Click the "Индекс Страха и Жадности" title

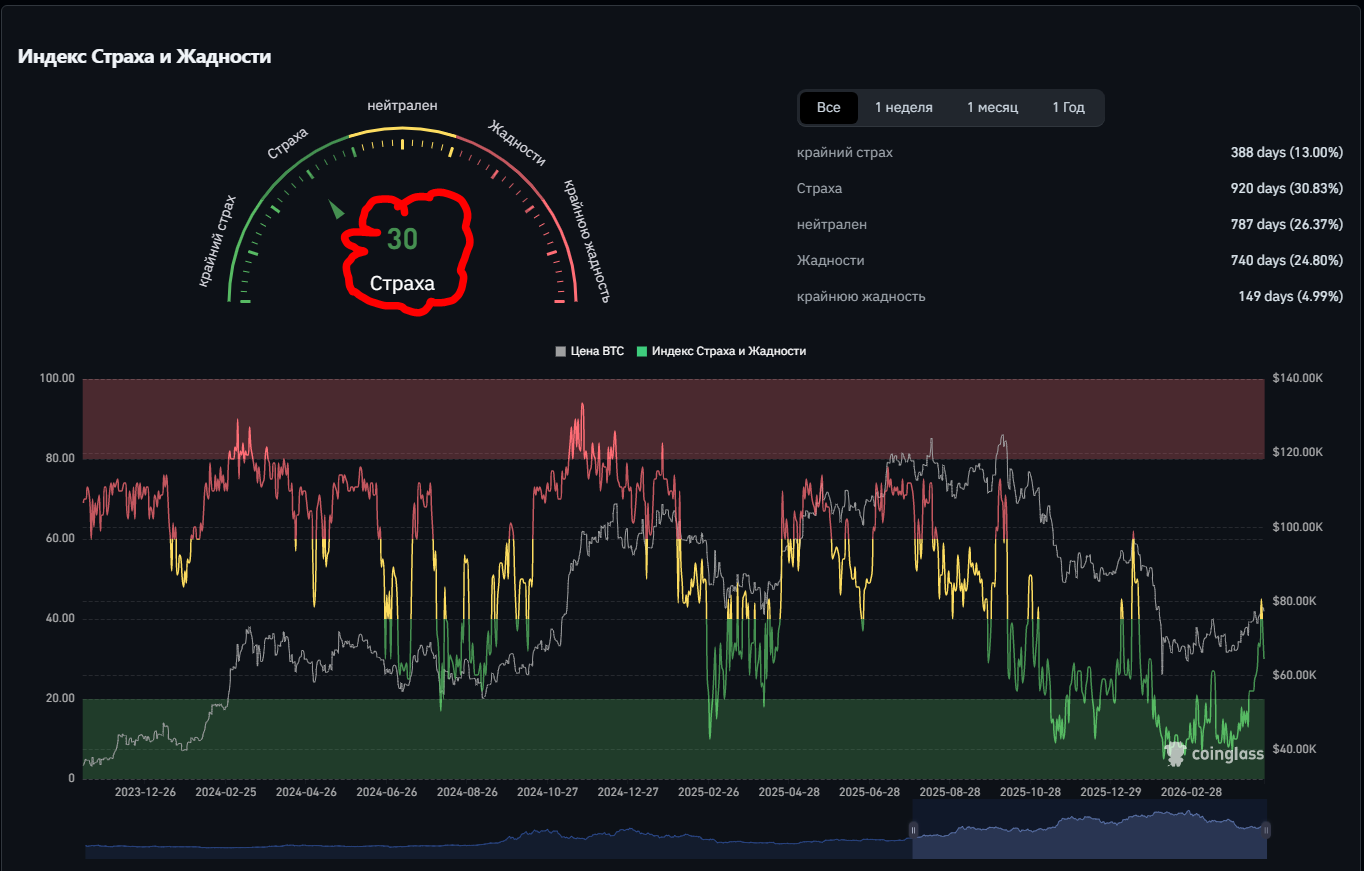(x=144, y=57)
